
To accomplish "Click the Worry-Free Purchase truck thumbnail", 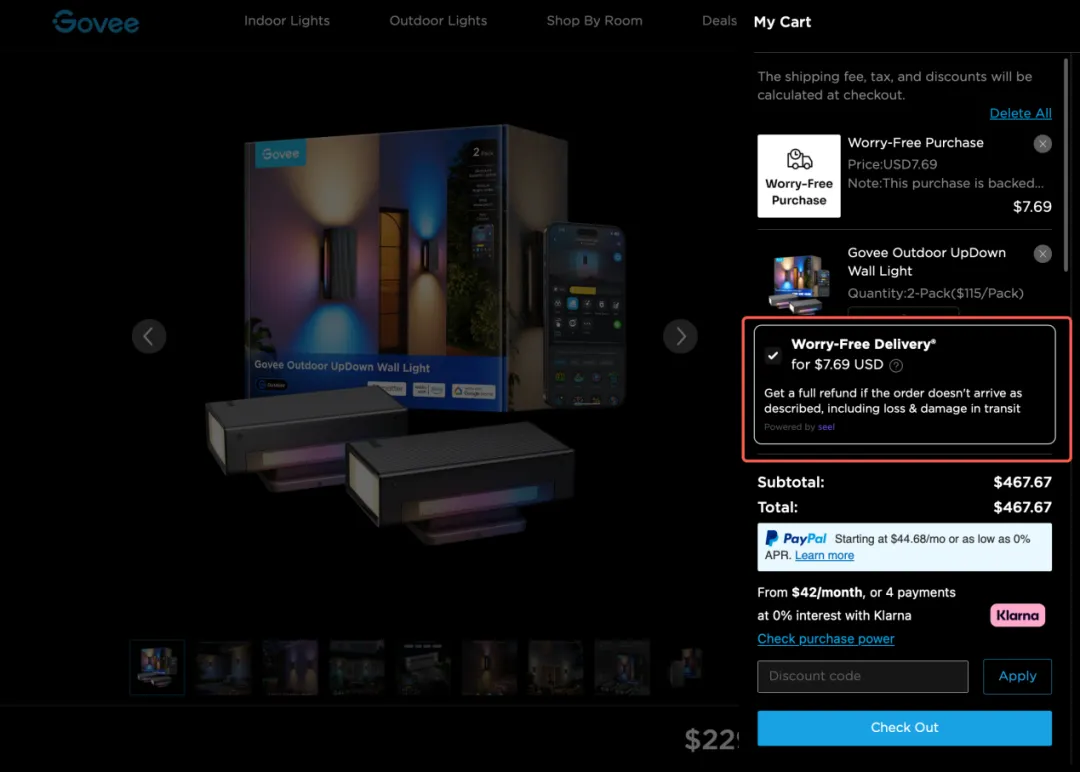I will coord(799,176).
